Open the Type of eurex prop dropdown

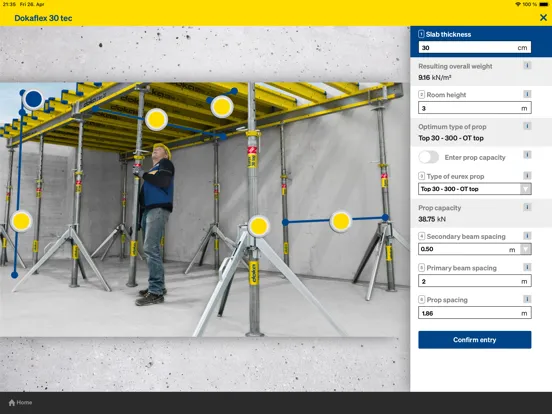click(x=475, y=189)
